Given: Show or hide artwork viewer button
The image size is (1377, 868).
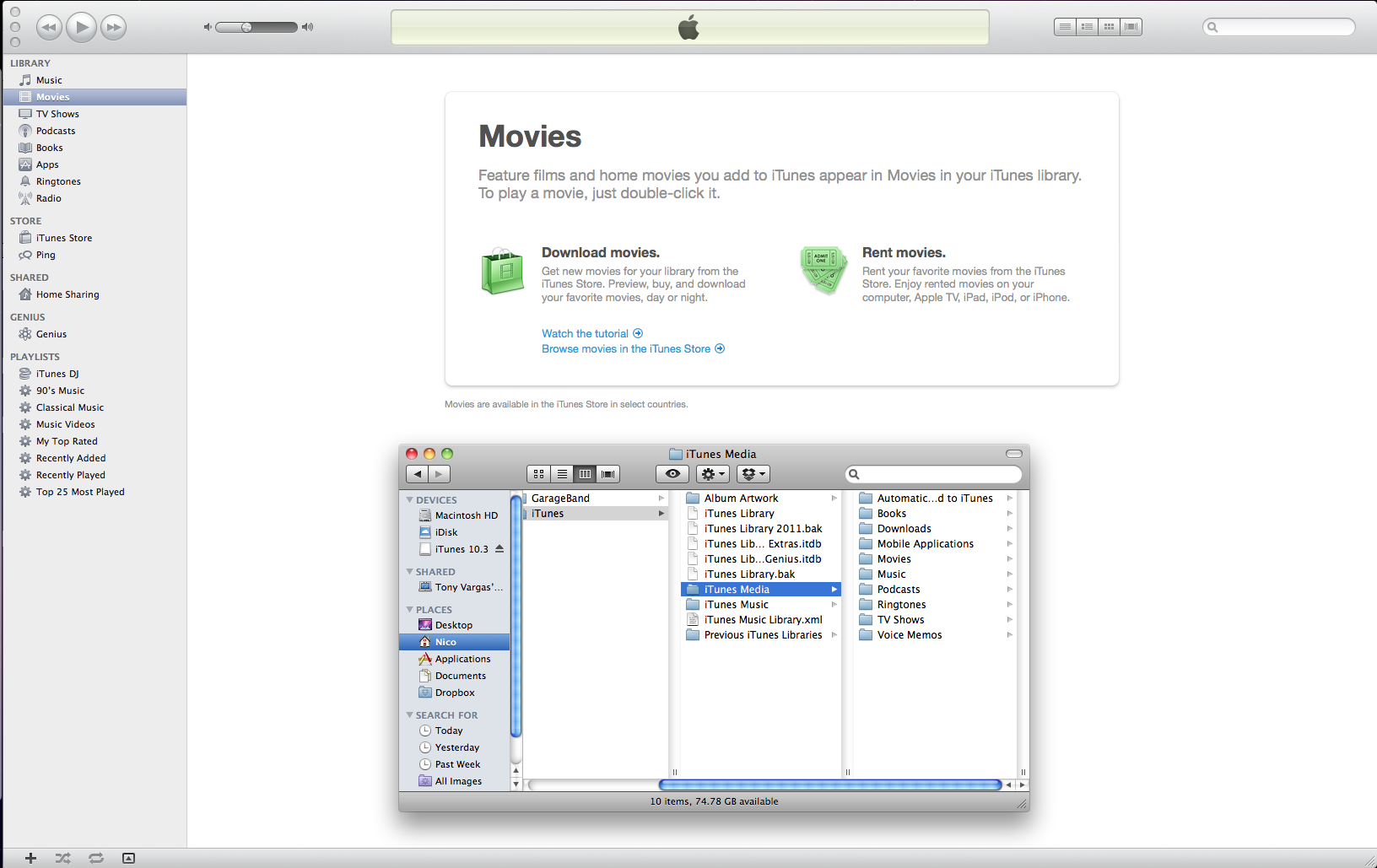Looking at the screenshot, I should pyautogui.click(x=128, y=858).
